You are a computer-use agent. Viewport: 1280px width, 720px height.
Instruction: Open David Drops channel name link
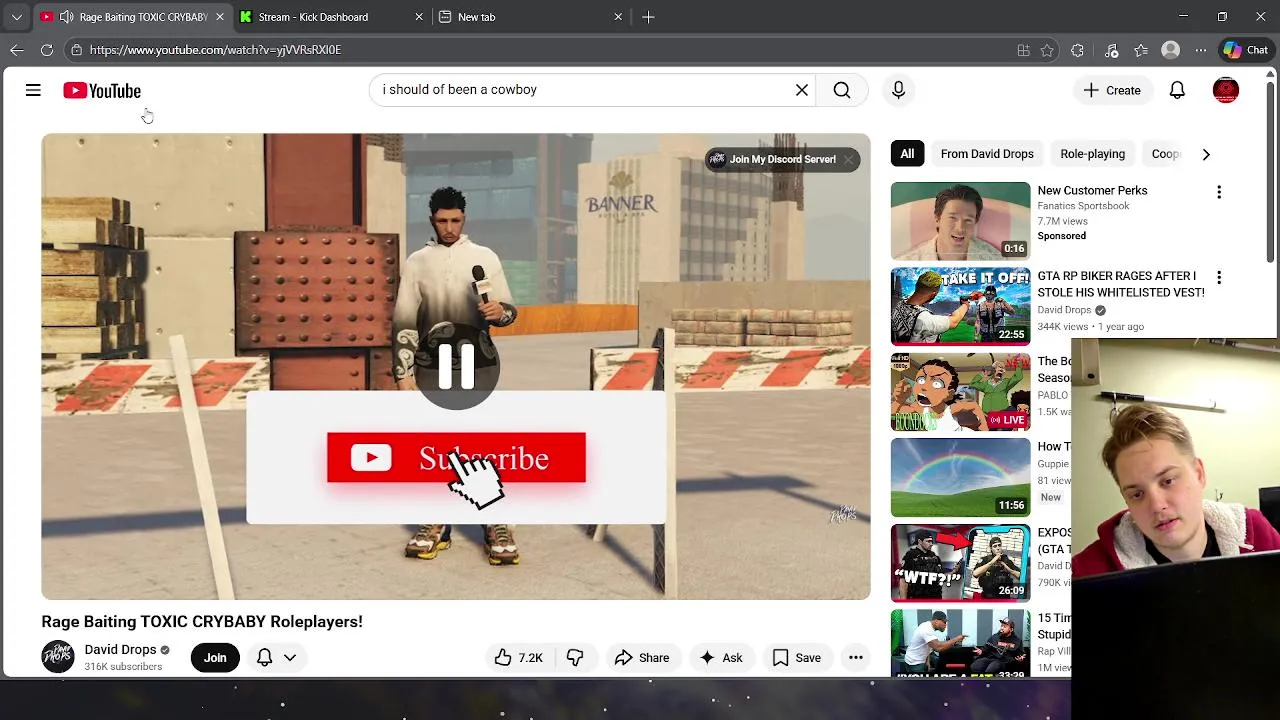120,649
